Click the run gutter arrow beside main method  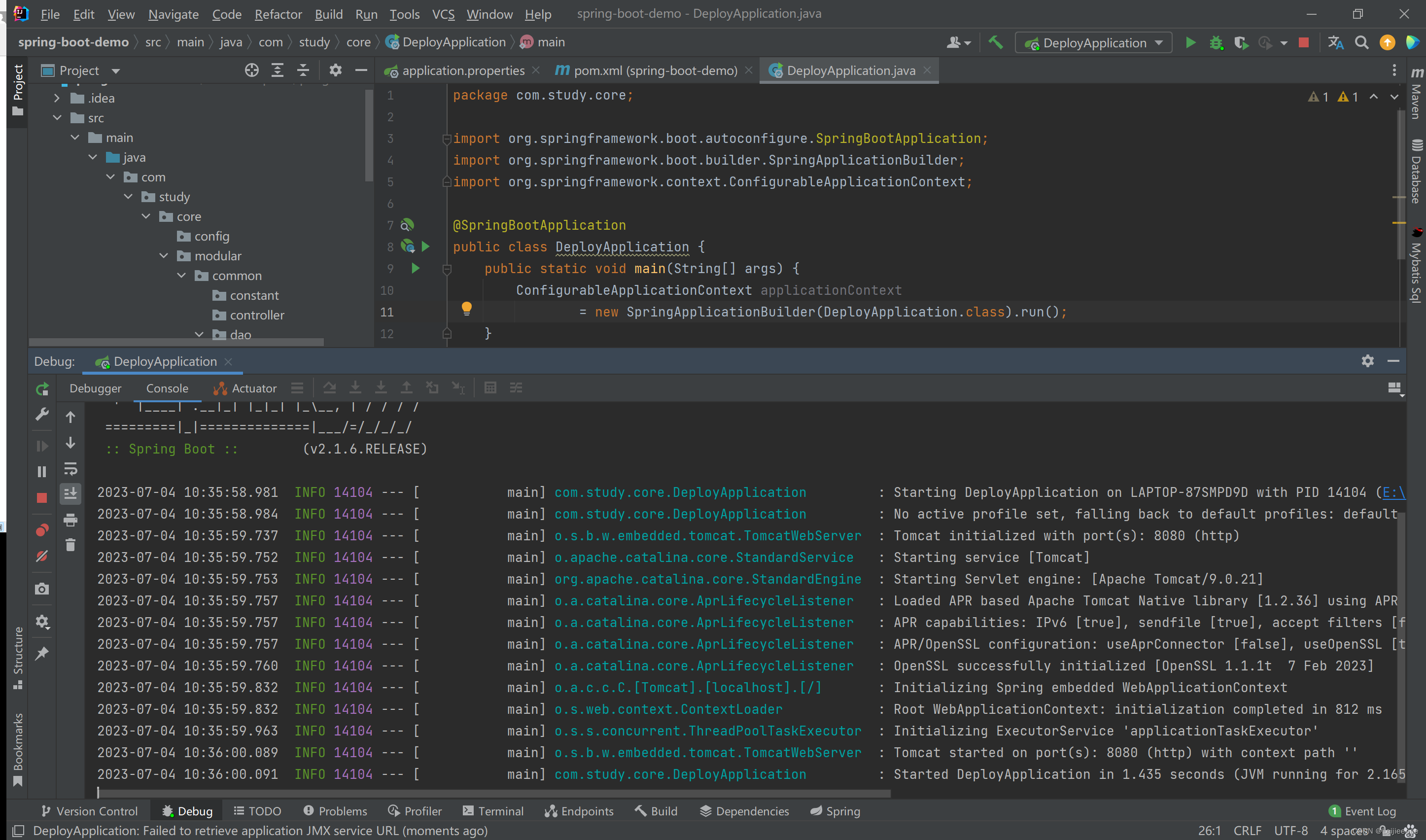[416, 268]
